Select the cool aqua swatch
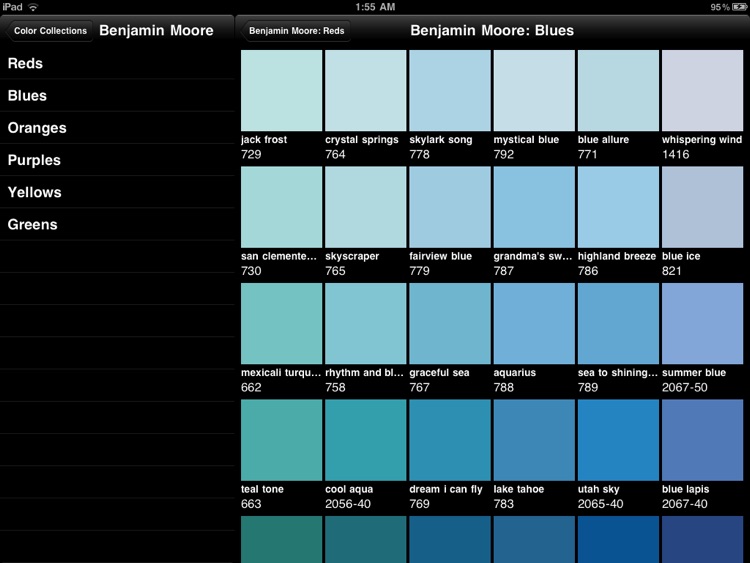The width and height of the screenshot is (750, 563). pos(365,440)
